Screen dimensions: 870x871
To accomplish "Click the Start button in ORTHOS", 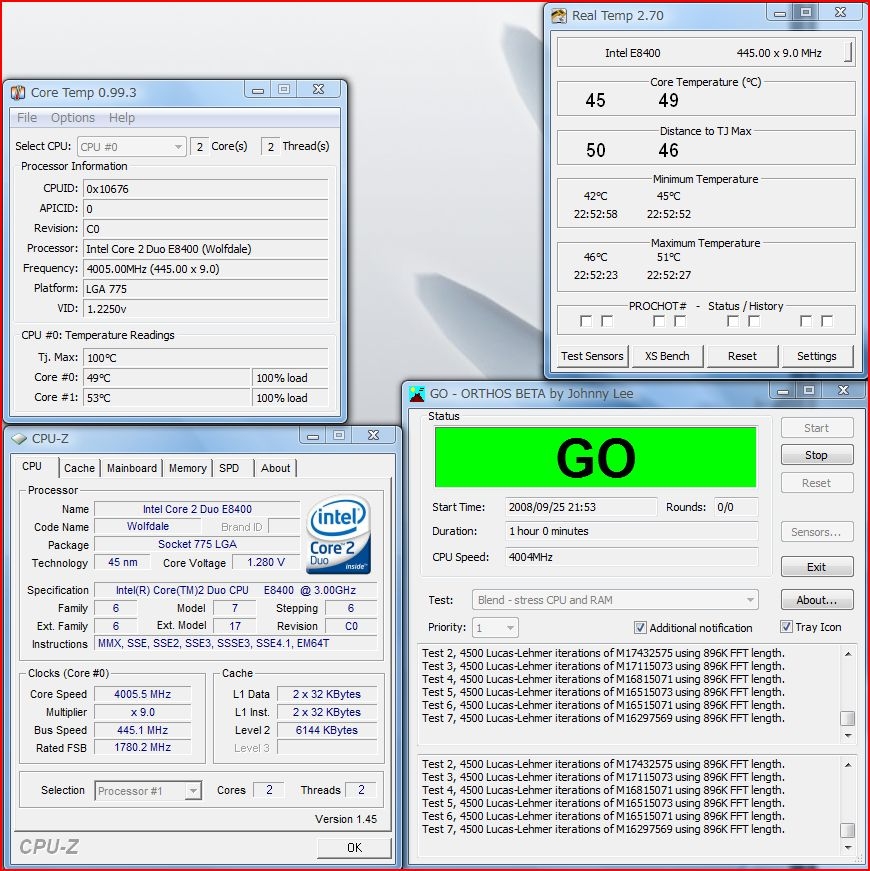I will [817, 428].
